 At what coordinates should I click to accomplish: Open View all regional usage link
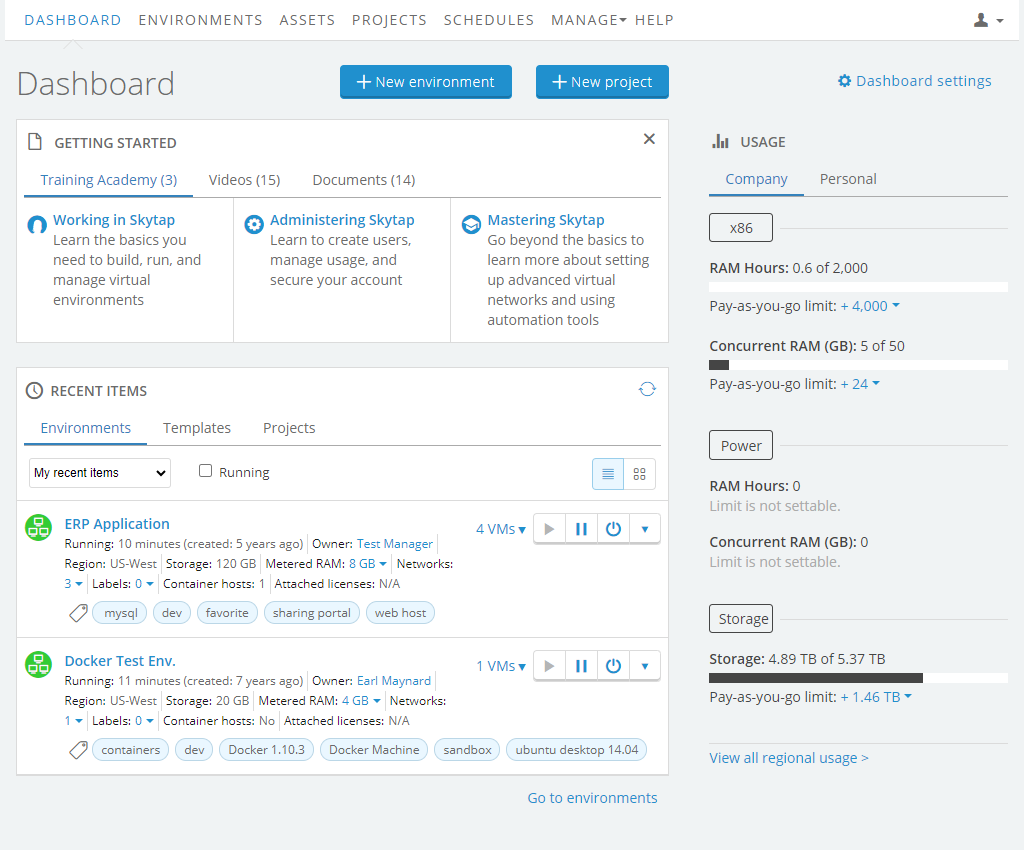[789, 759]
